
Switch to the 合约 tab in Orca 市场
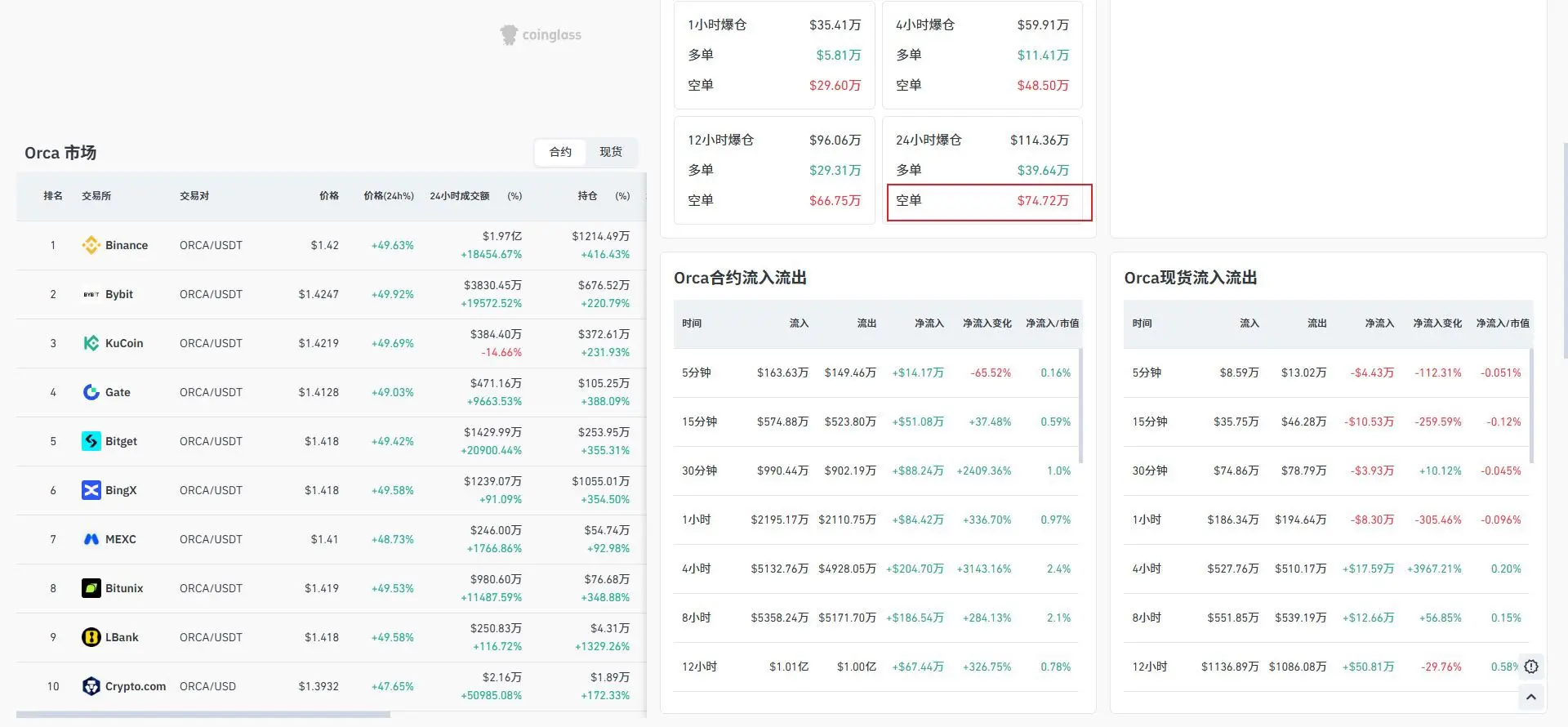[560, 152]
